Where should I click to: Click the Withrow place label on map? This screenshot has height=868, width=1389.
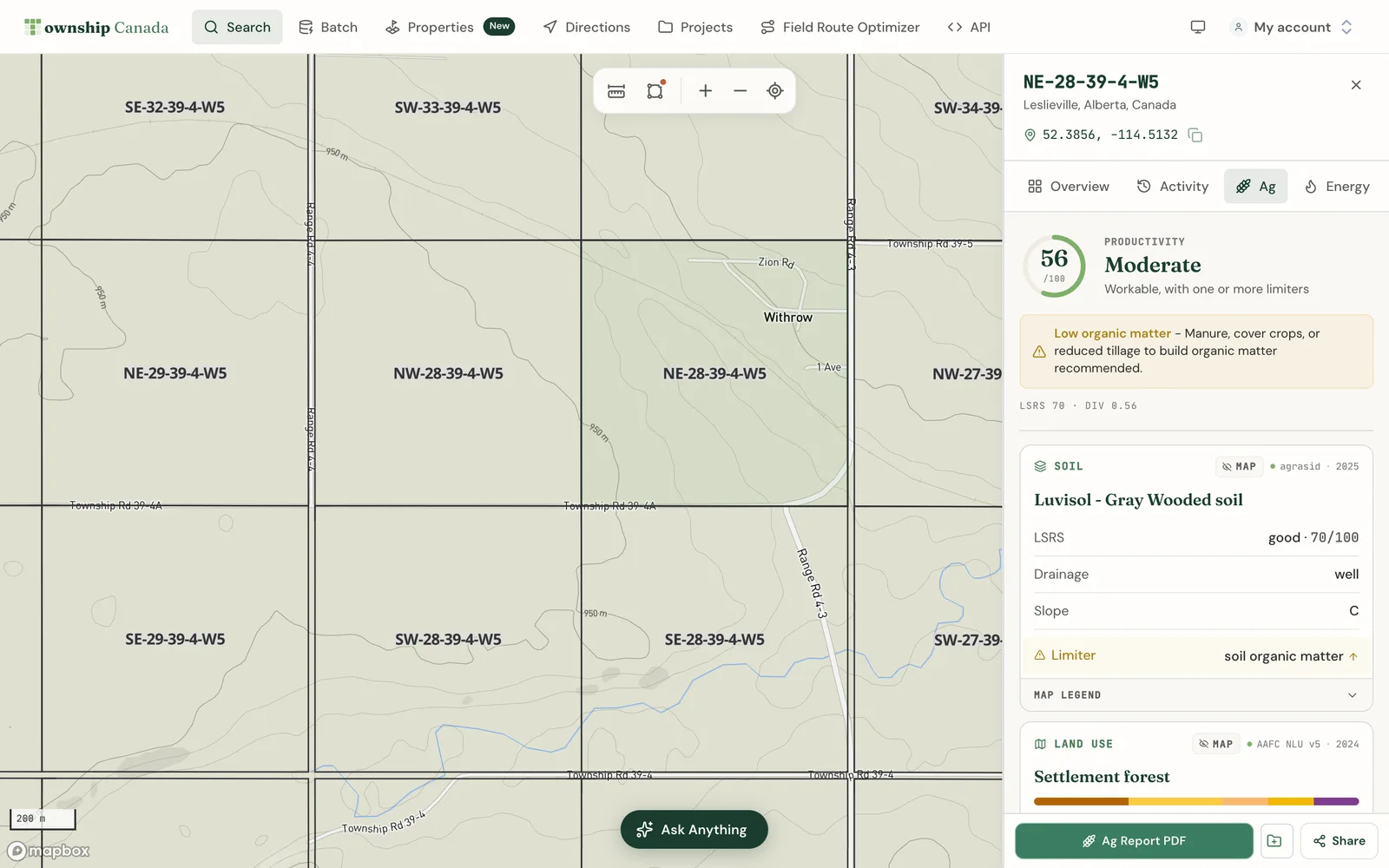tap(788, 318)
